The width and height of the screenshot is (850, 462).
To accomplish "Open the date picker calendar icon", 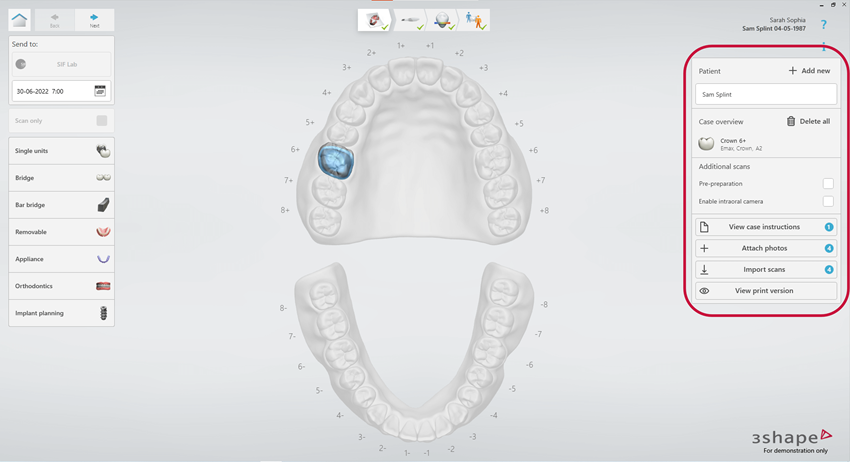I will (x=100, y=91).
